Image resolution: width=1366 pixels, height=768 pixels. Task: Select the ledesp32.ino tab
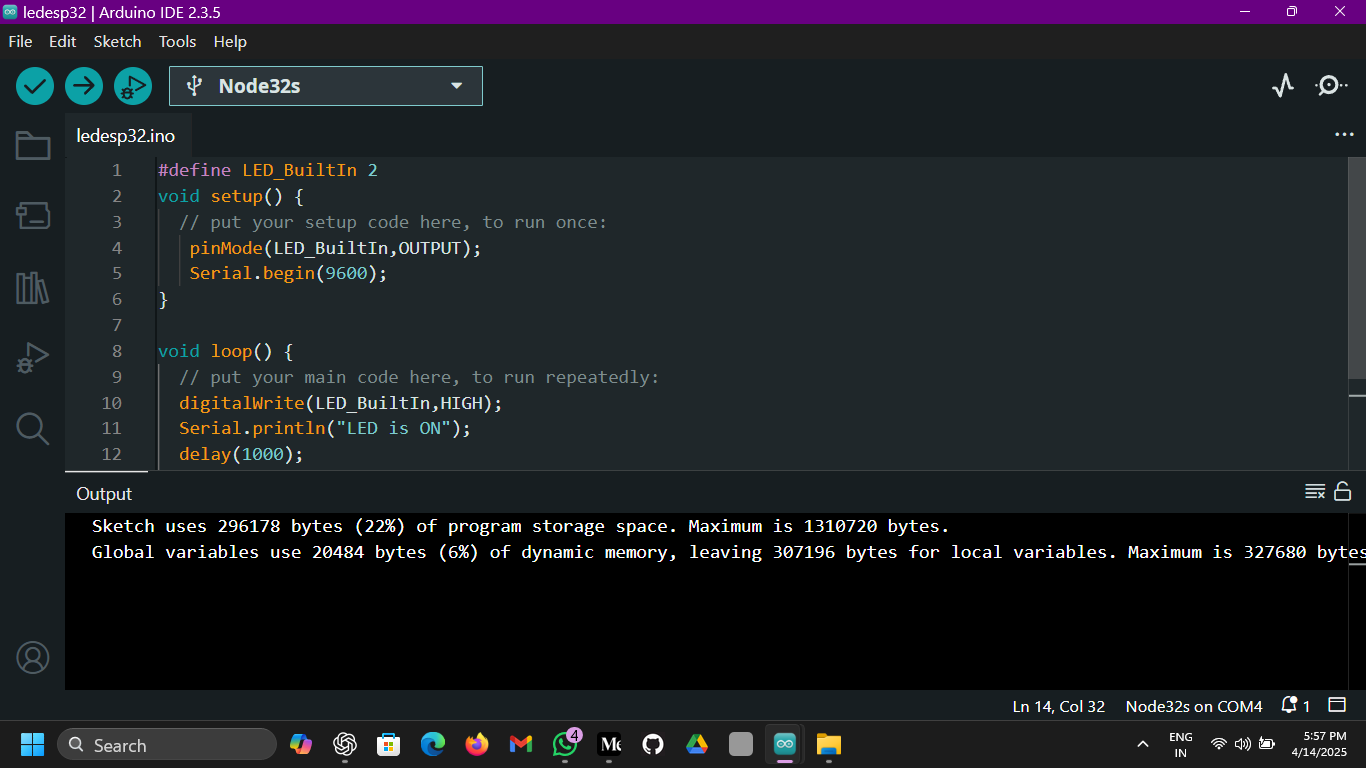[126, 136]
